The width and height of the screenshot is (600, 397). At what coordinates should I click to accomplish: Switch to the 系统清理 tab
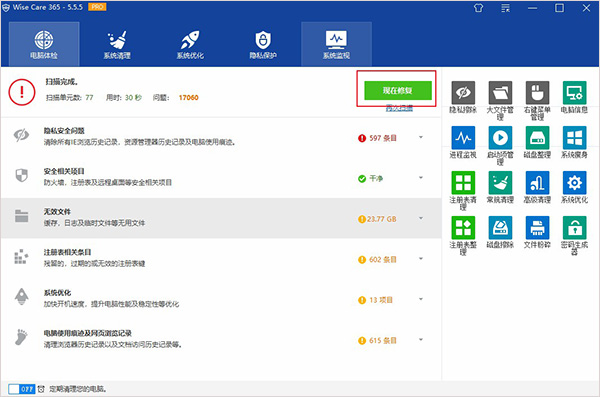pyautogui.click(x=117, y=44)
